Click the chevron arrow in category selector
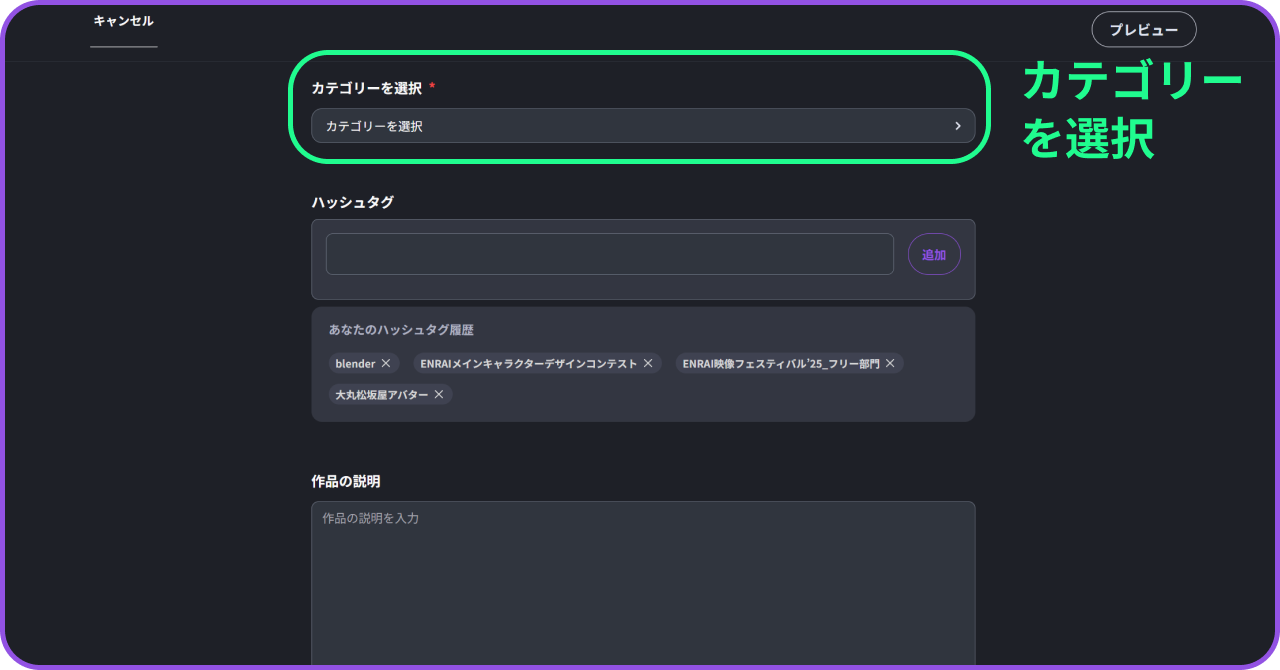Viewport: 1280px width, 670px height. (x=957, y=126)
